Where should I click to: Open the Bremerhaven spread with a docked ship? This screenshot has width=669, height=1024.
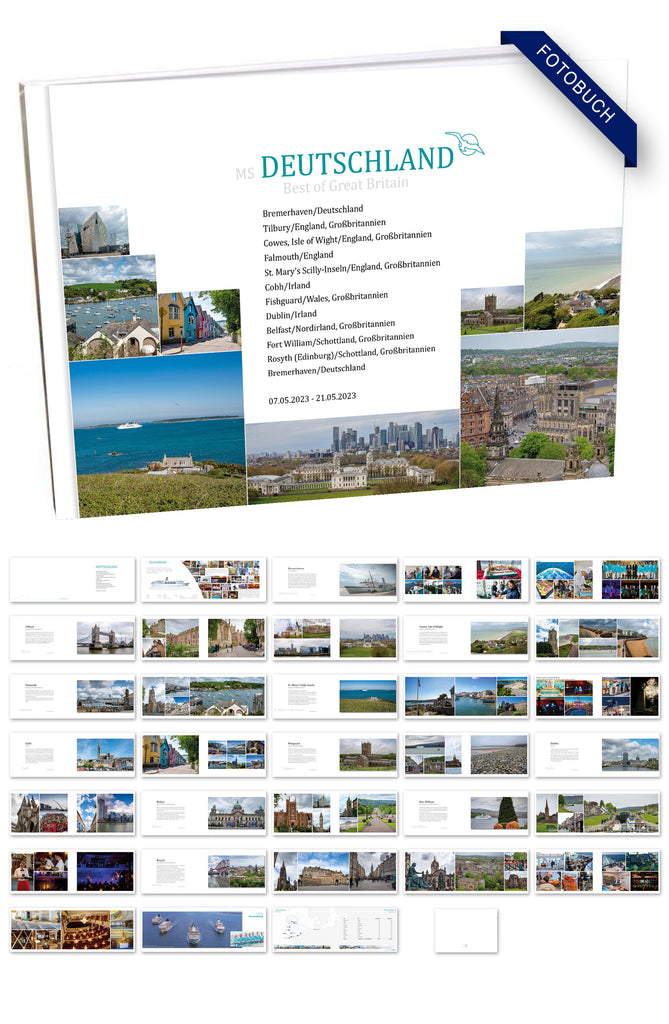[x=335, y=579]
